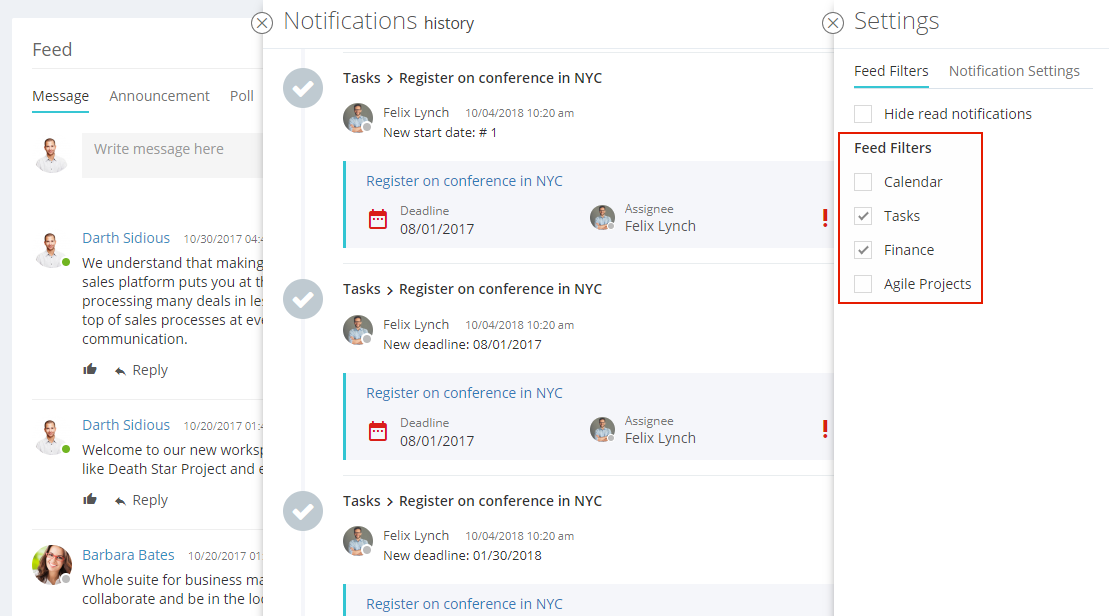This screenshot has width=1109, height=616.
Task: Click Darth Sidious avatar on the 10/20/2017 post
Action: pos(51,437)
